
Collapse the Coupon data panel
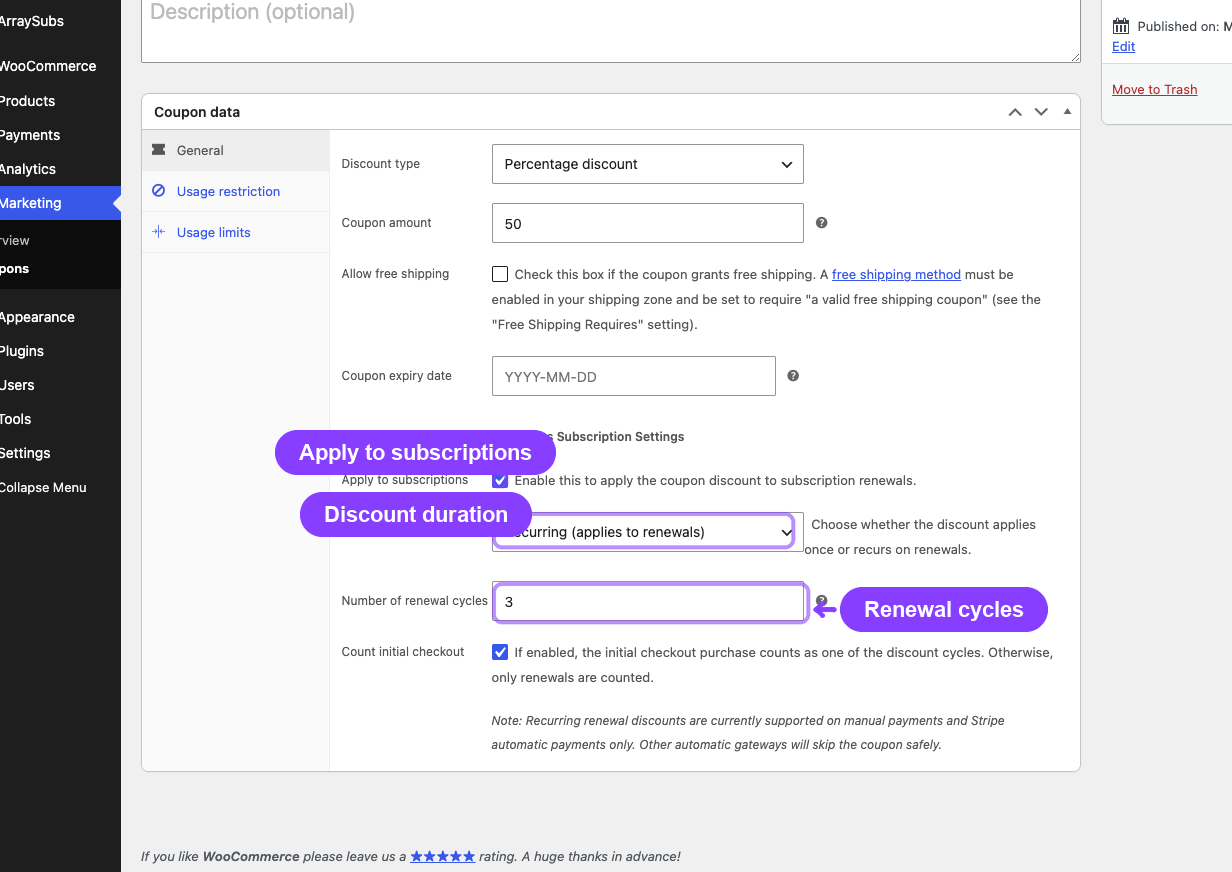(x=1067, y=112)
